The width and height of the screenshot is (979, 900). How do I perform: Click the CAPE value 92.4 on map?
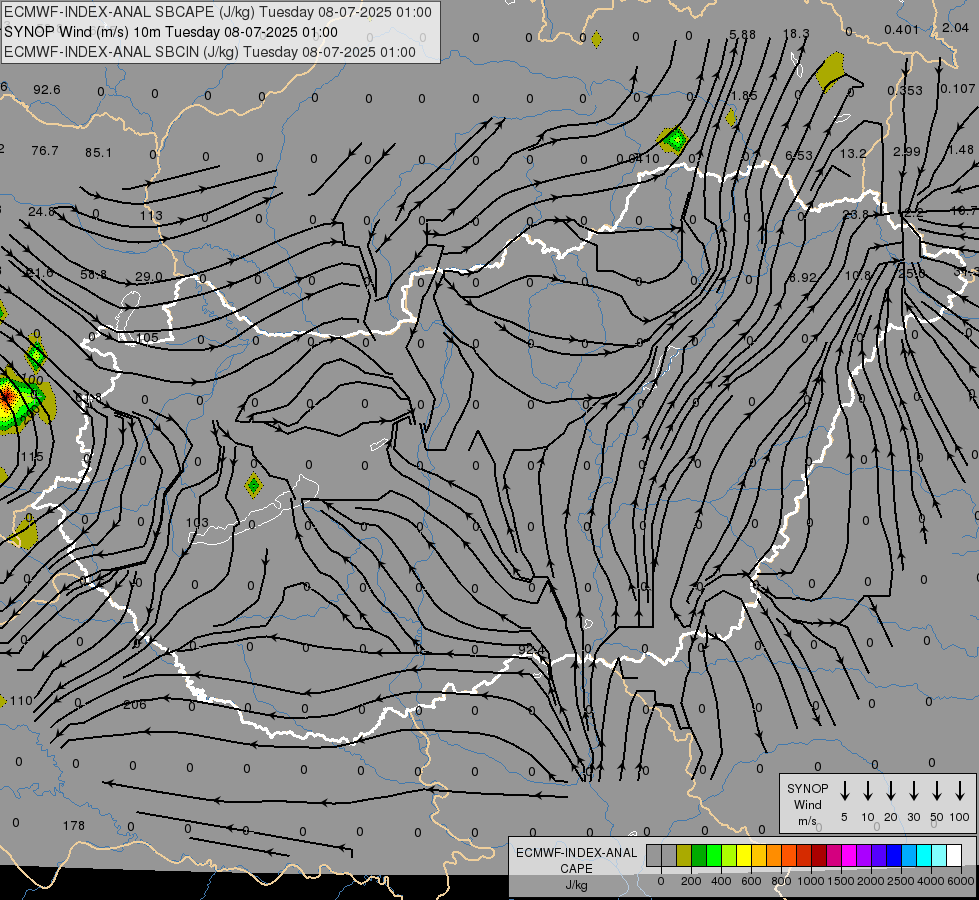532,650
